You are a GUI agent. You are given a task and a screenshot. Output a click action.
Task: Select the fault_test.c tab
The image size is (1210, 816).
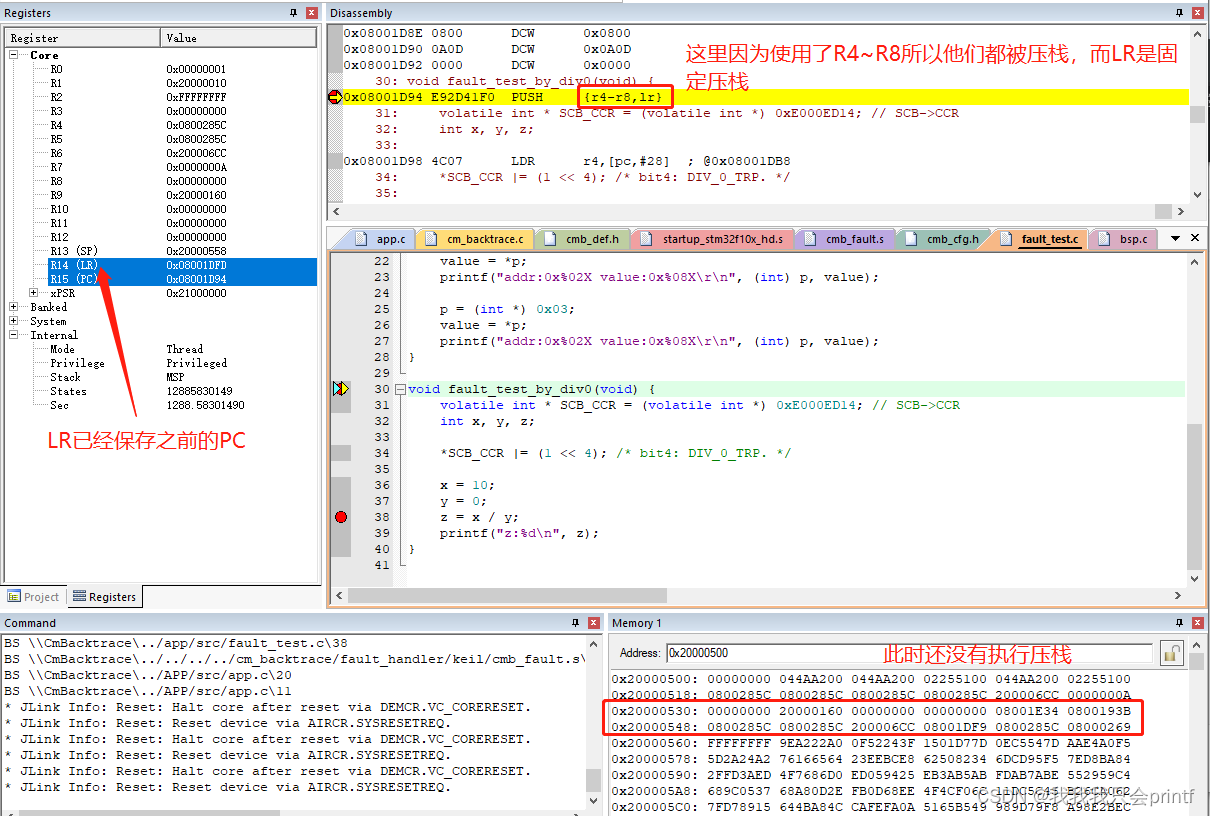coord(1040,239)
